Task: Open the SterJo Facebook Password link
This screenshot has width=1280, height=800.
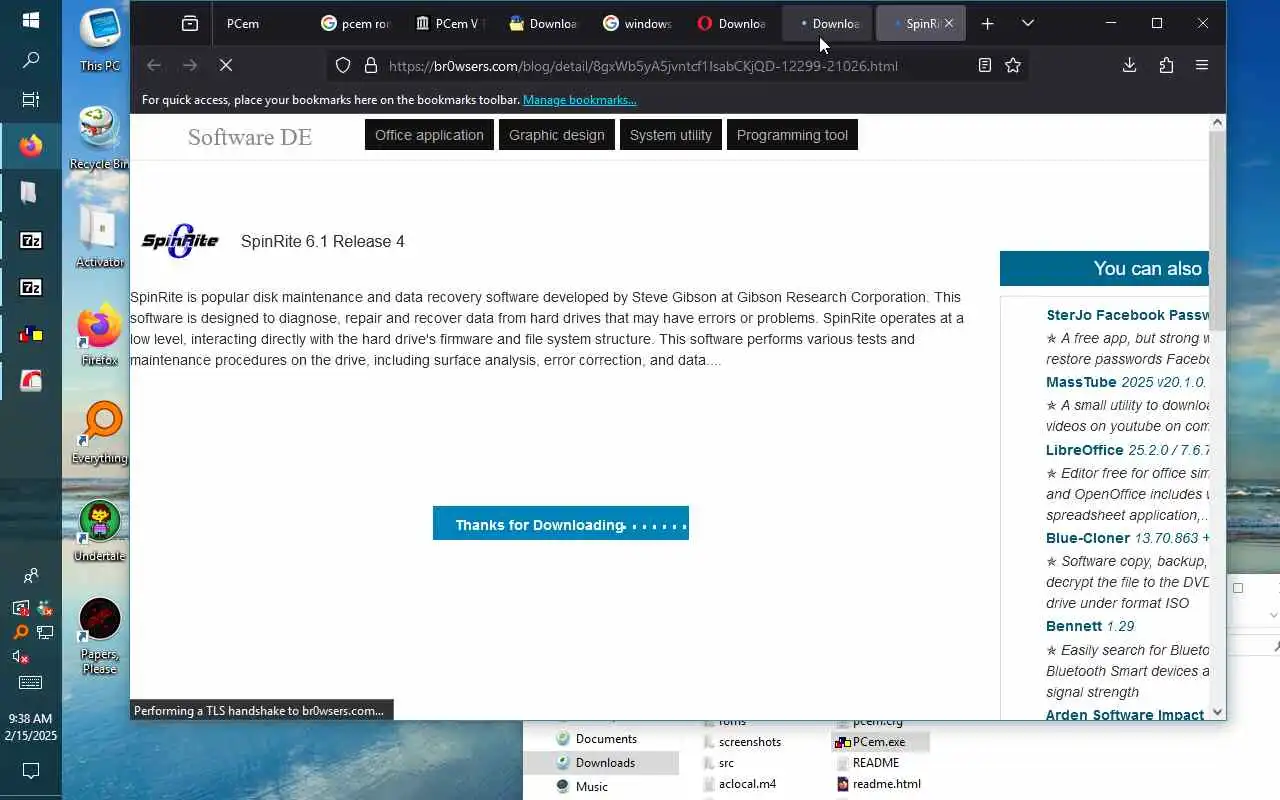Action: 1127,315
